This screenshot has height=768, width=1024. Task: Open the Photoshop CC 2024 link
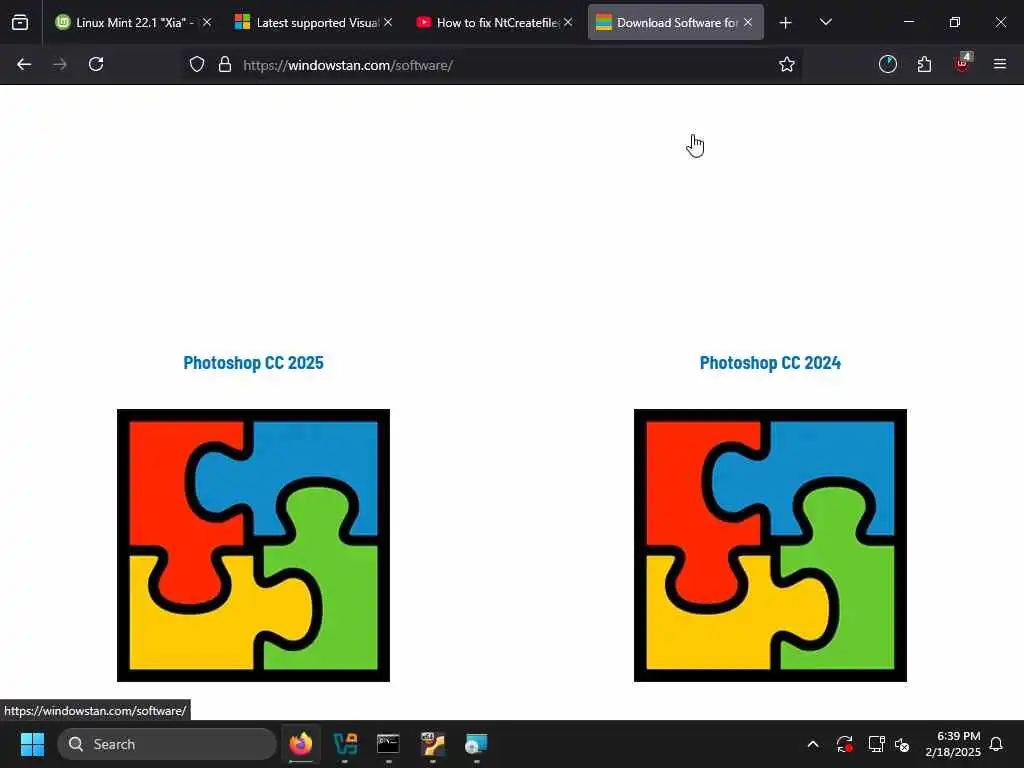[770, 363]
